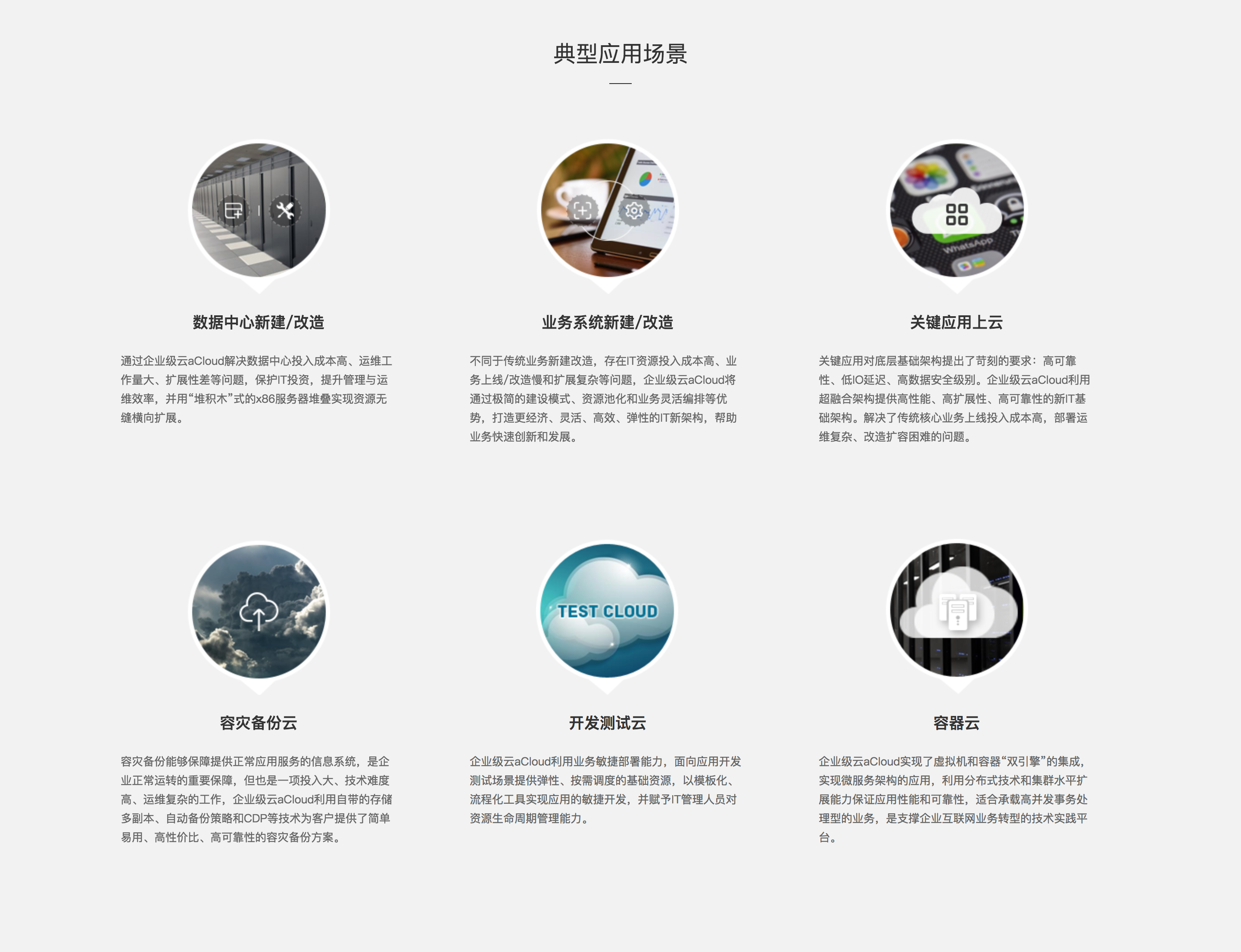This screenshot has height=952, width=1241.
Task: Click the four-squares grid icon in cloud
Action: click(957, 214)
